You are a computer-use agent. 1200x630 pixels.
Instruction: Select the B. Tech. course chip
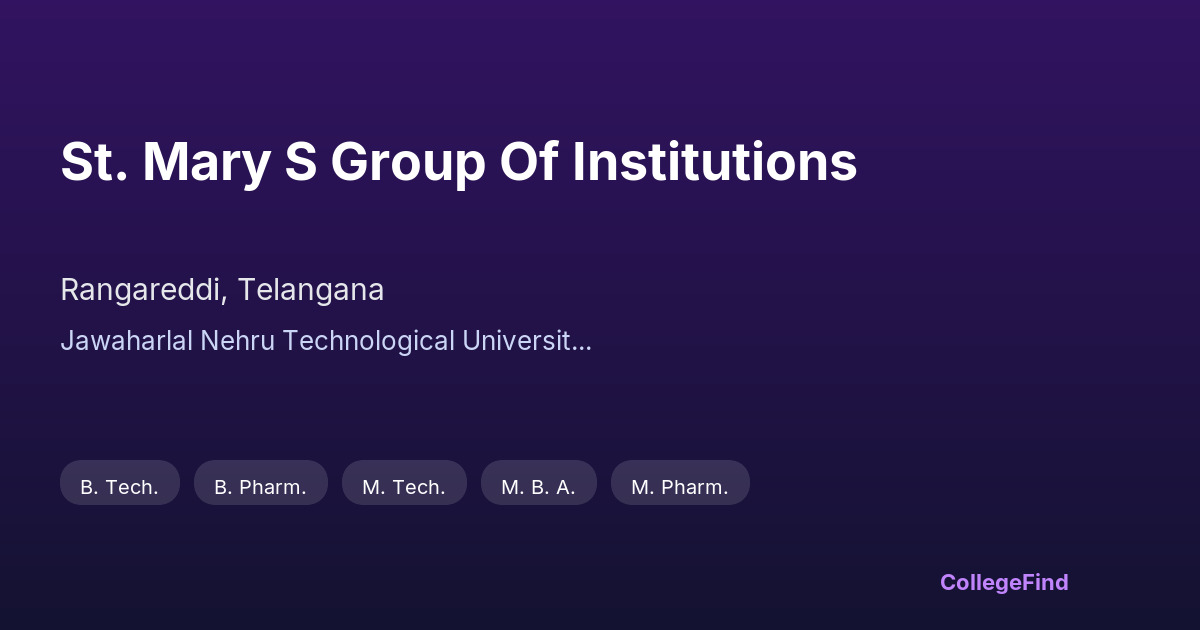click(x=120, y=483)
